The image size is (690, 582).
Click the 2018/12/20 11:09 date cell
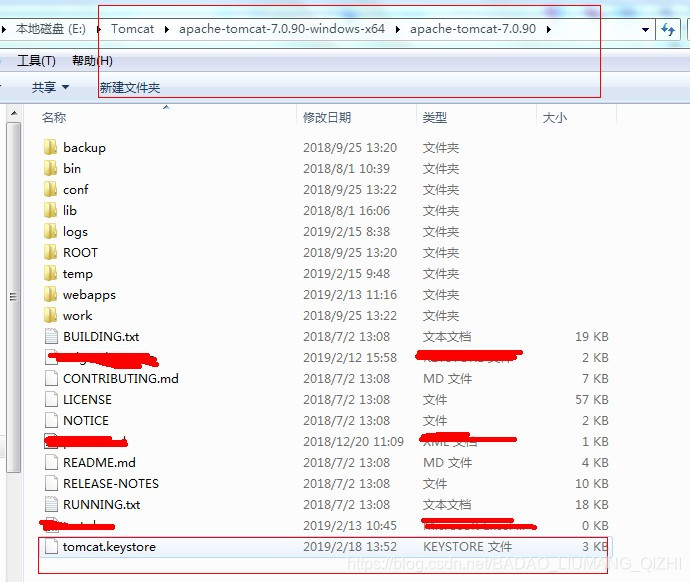pyautogui.click(x=353, y=442)
